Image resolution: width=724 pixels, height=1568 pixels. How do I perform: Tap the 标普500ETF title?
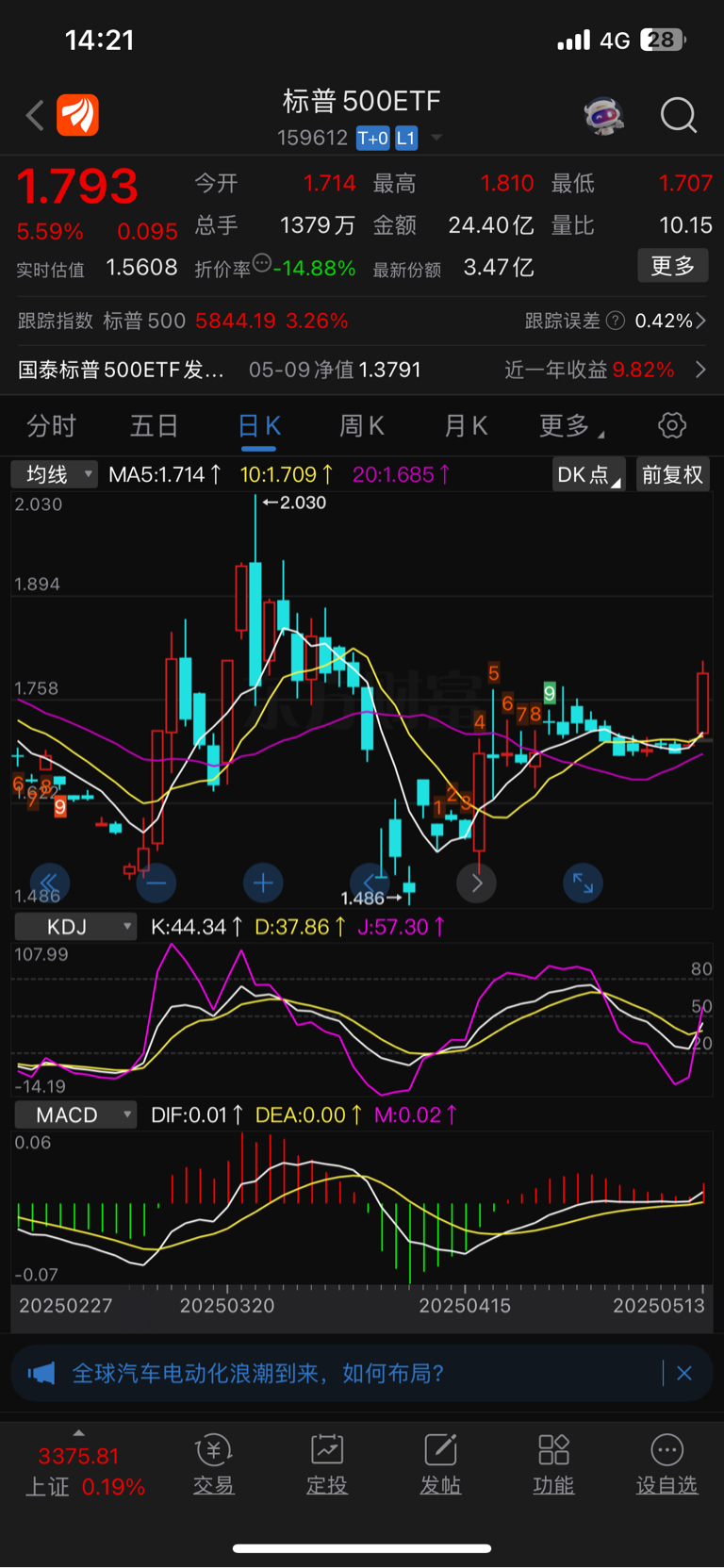(362, 101)
